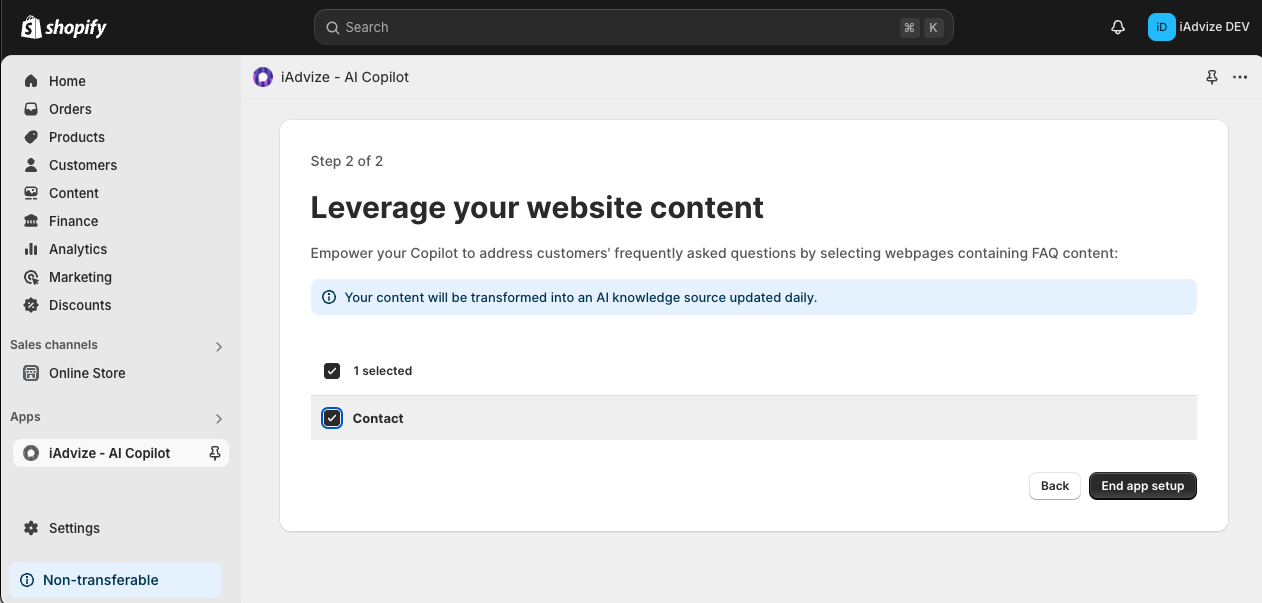Toggle the '1 selected' select-all checkbox

pyautogui.click(x=332, y=371)
